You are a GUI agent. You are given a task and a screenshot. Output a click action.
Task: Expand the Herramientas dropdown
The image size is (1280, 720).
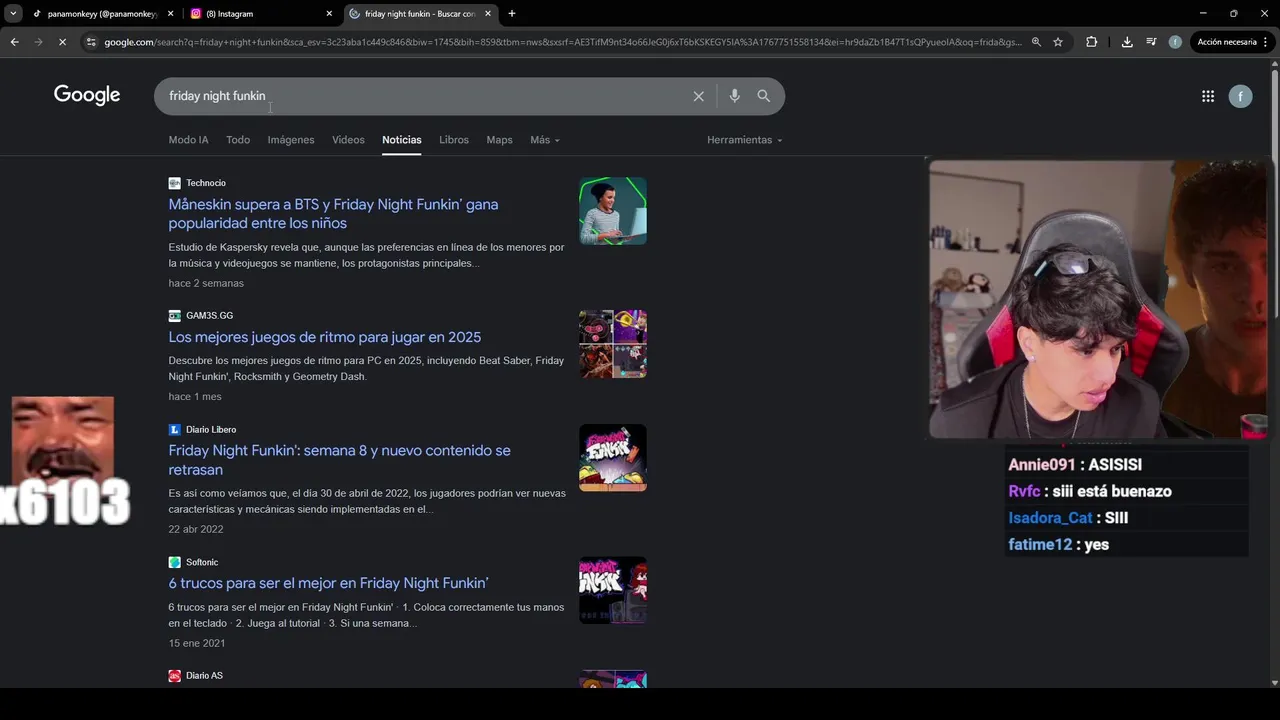pyautogui.click(x=745, y=140)
